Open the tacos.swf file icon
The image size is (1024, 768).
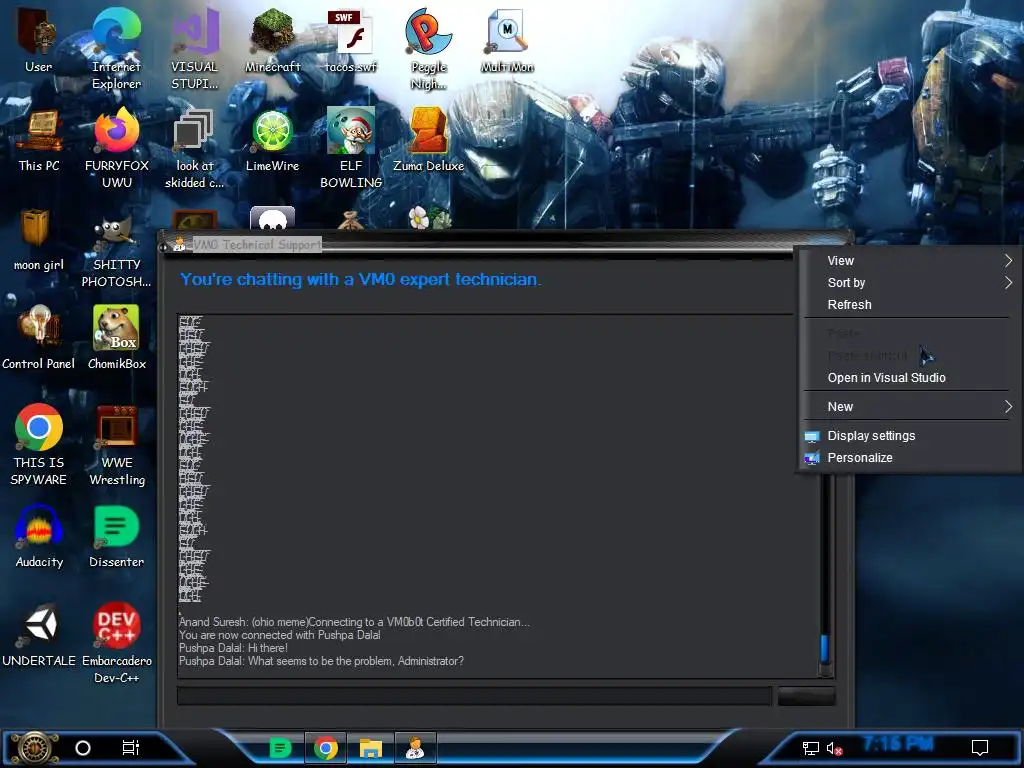tap(351, 40)
